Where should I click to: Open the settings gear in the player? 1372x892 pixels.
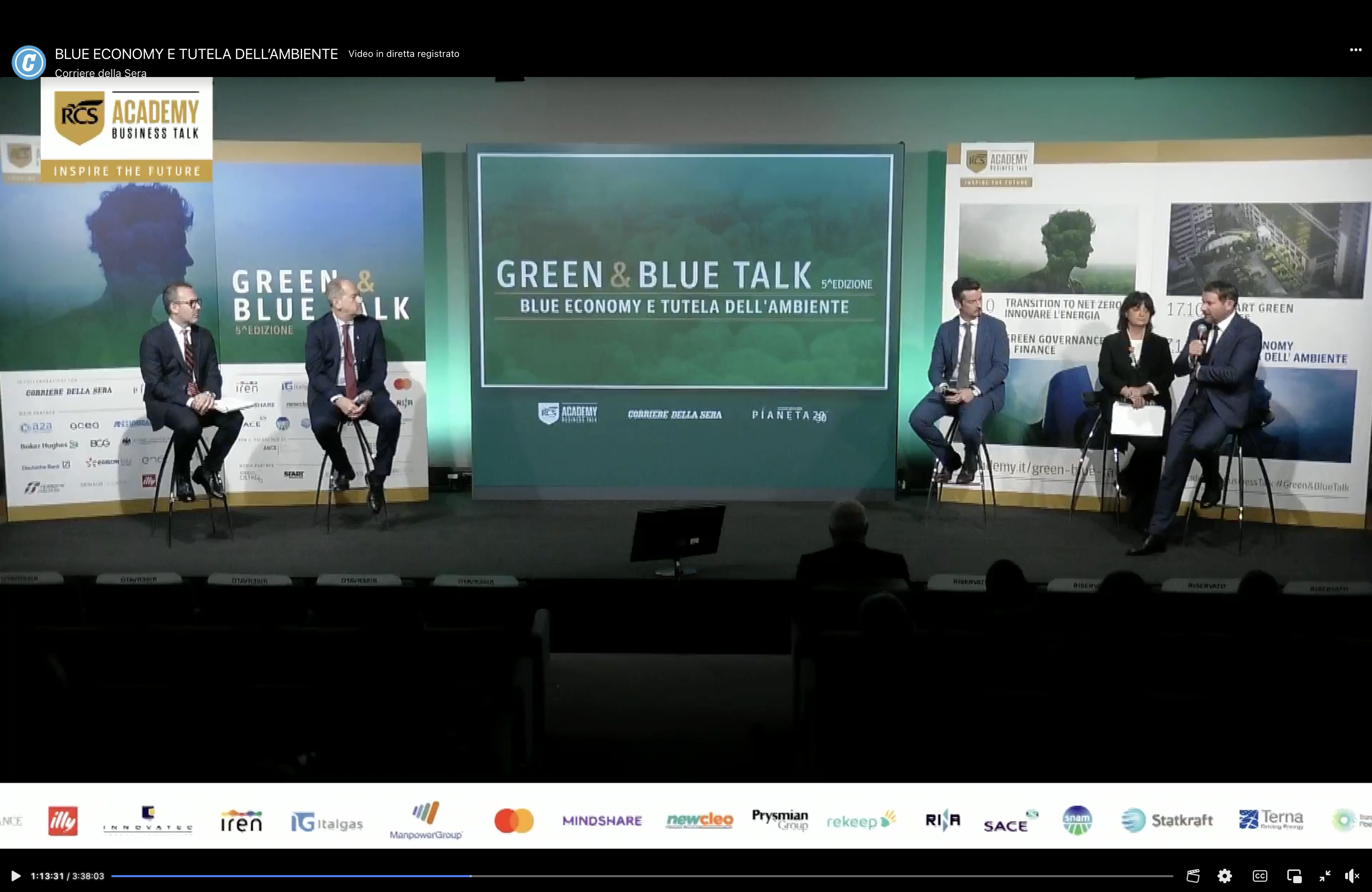click(1224, 876)
